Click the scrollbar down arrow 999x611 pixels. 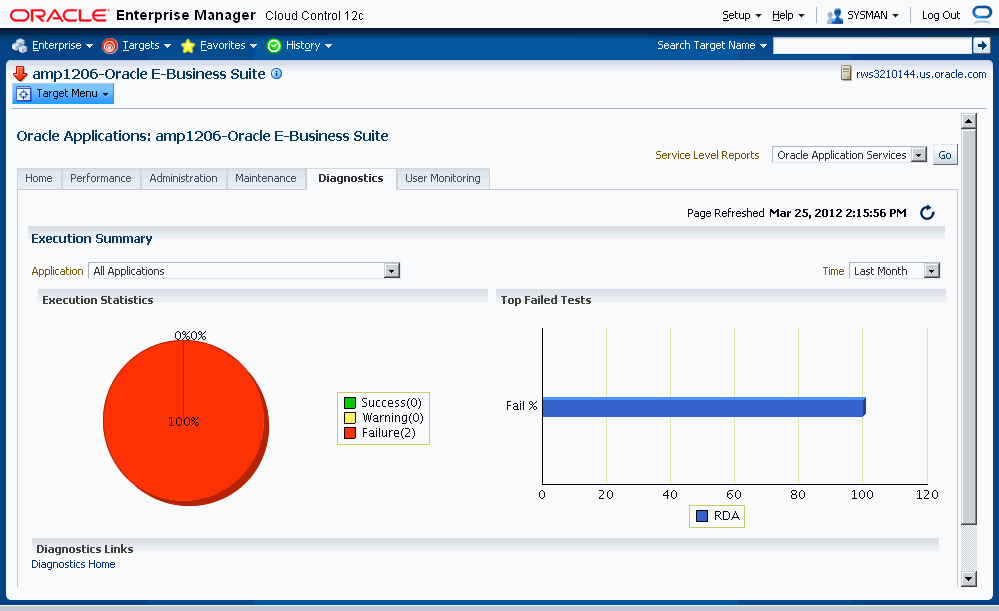tap(968, 579)
